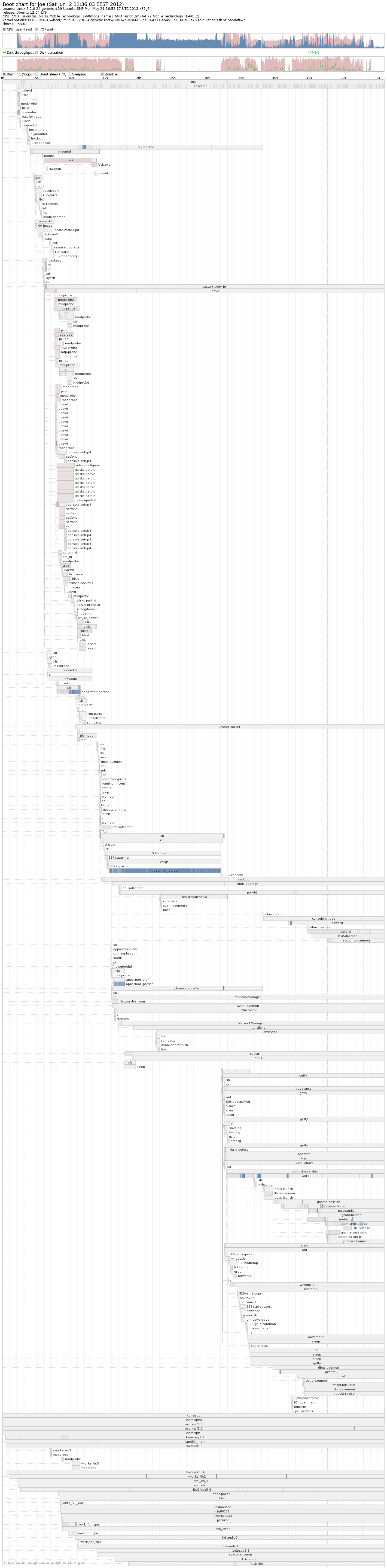387x1568 pixels.
Task: Select the 45s time axis marker
Action: point(309,78)
